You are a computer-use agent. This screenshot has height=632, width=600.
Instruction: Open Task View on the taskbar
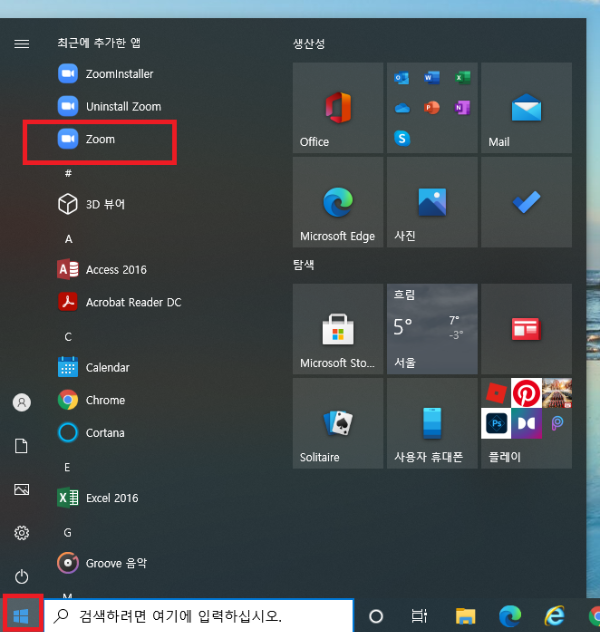419,616
